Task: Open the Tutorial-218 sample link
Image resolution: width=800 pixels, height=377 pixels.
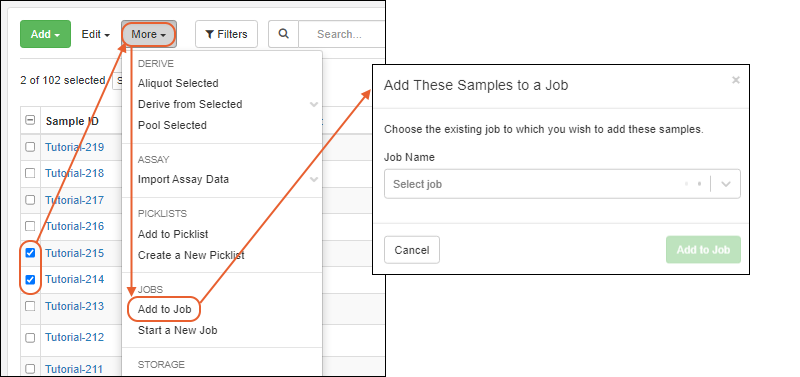Action: click(74, 173)
